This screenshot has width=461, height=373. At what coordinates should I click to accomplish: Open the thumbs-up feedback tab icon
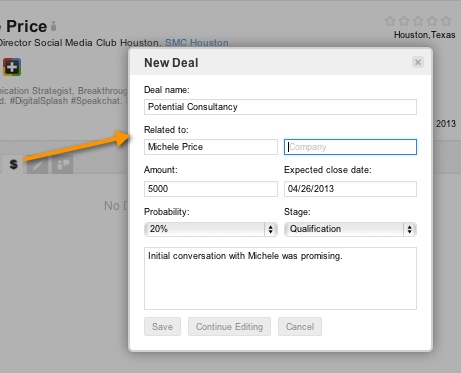63,165
